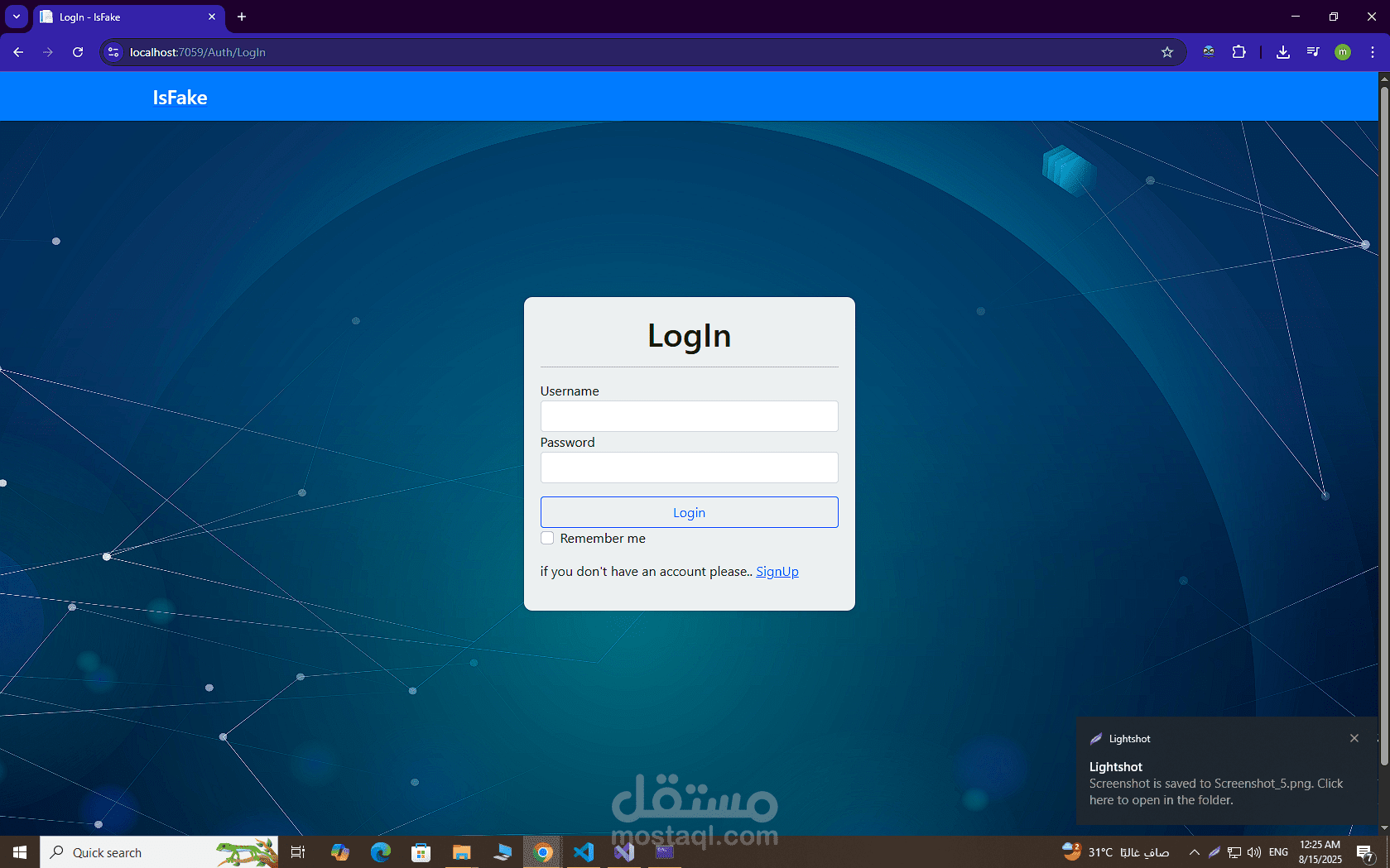Check the Remember me box
The width and height of the screenshot is (1390, 868).
pos(547,538)
